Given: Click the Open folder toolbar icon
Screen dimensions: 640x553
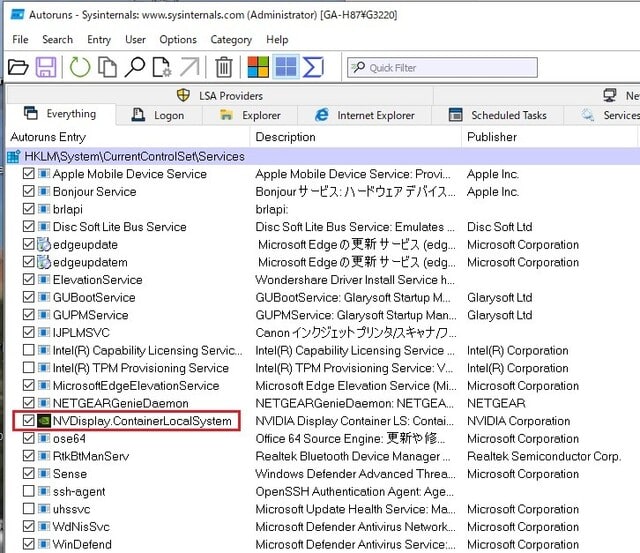Looking at the screenshot, I should pyautogui.click(x=18, y=67).
